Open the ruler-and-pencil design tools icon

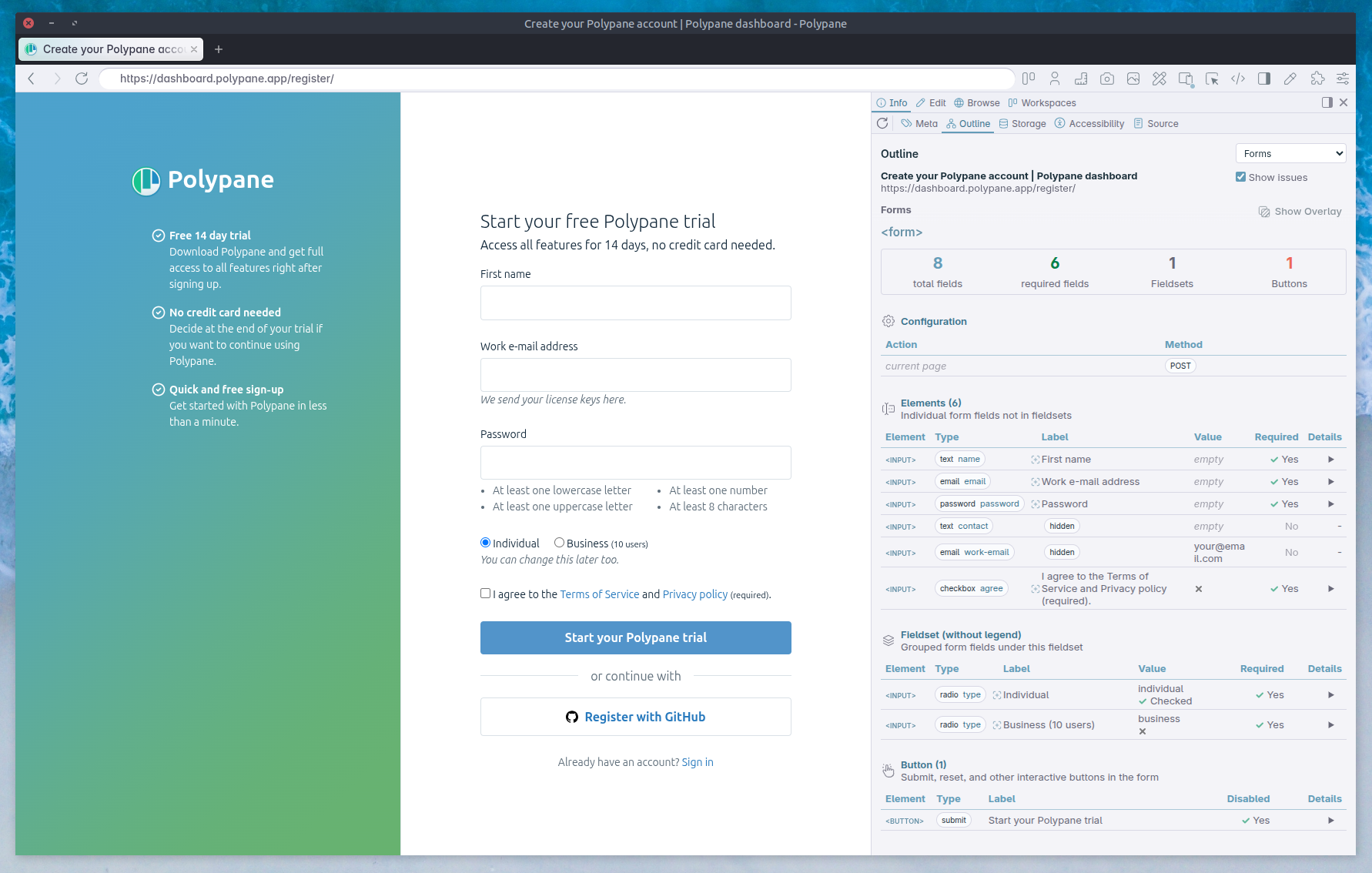click(x=1160, y=79)
